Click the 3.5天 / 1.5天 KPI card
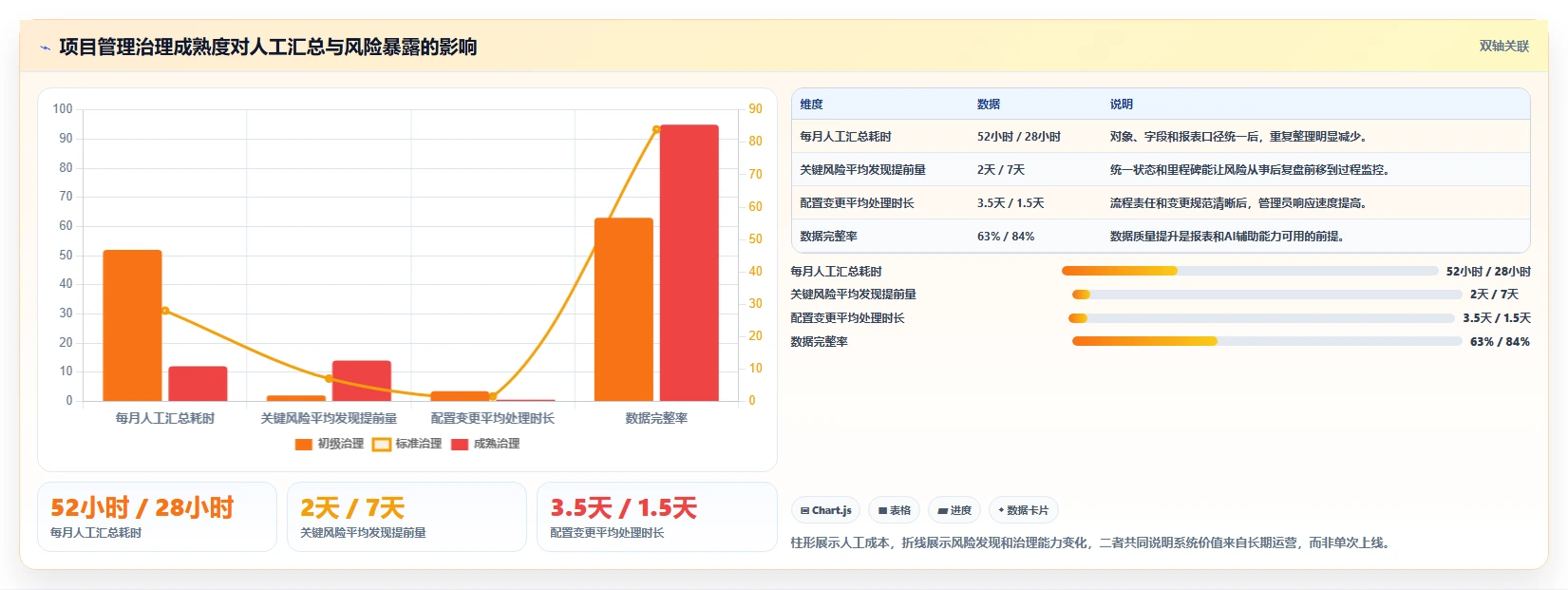The image size is (1568, 590). 657,517
